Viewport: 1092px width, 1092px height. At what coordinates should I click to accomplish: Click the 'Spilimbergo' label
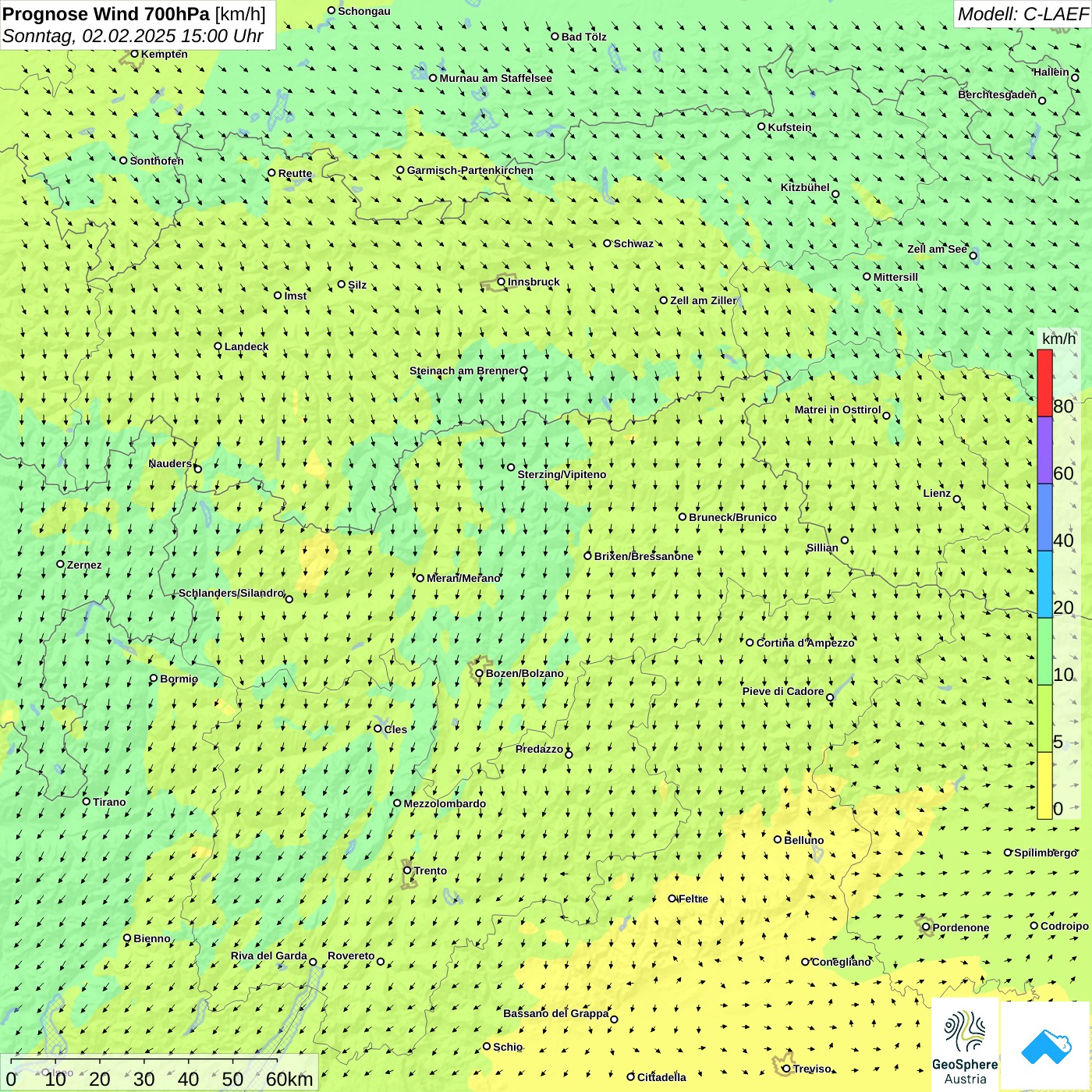1045,853
